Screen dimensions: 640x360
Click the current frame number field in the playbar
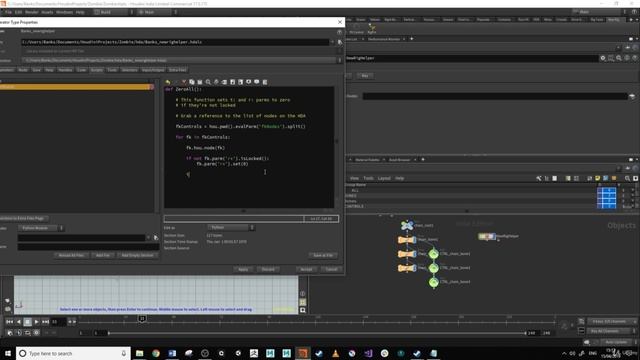(58, 322)
